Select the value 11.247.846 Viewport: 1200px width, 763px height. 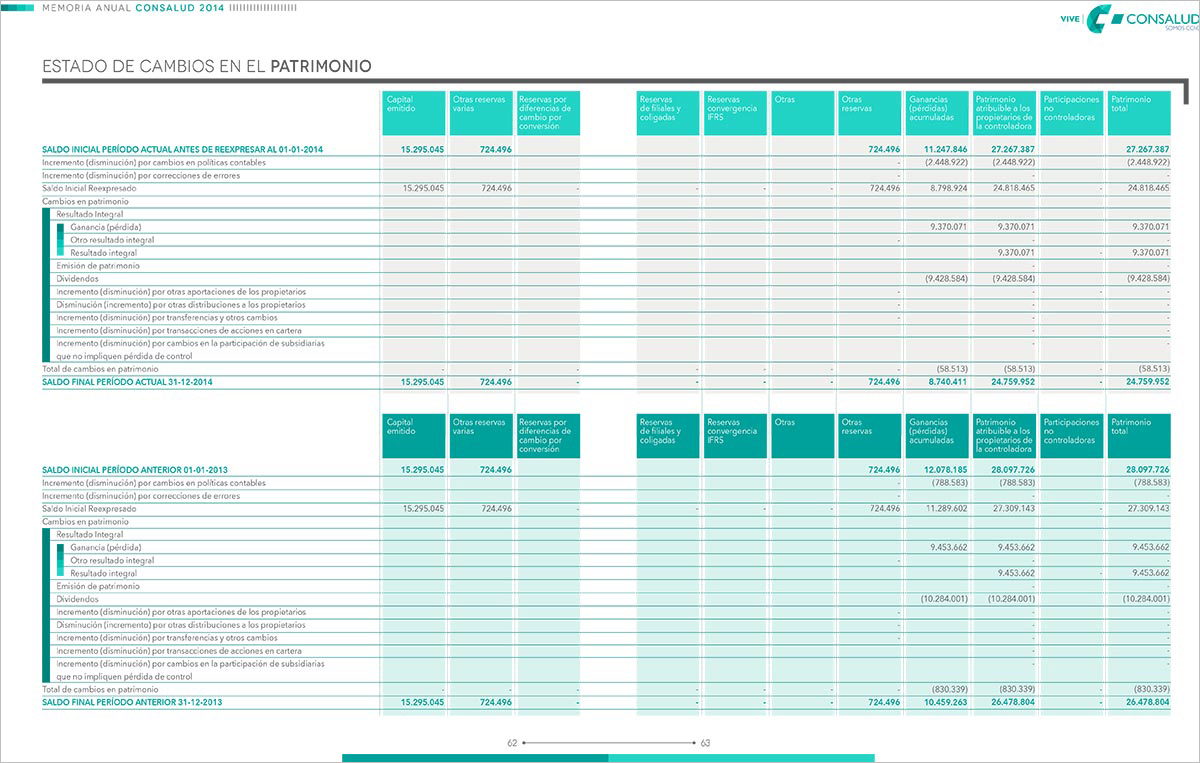point(946,149)
